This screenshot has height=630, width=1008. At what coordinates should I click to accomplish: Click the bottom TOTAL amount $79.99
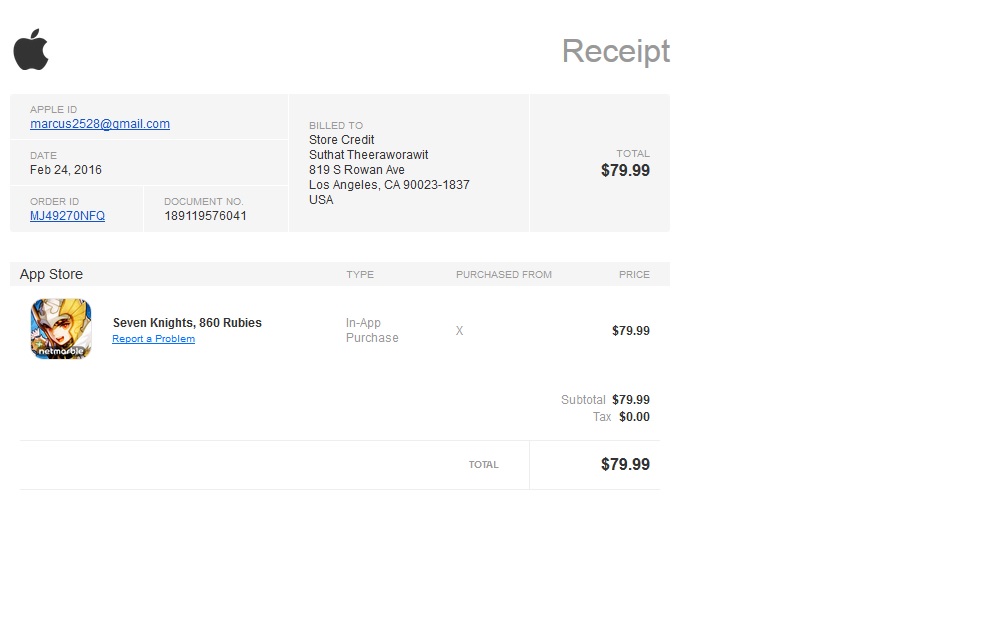point(625,464)
